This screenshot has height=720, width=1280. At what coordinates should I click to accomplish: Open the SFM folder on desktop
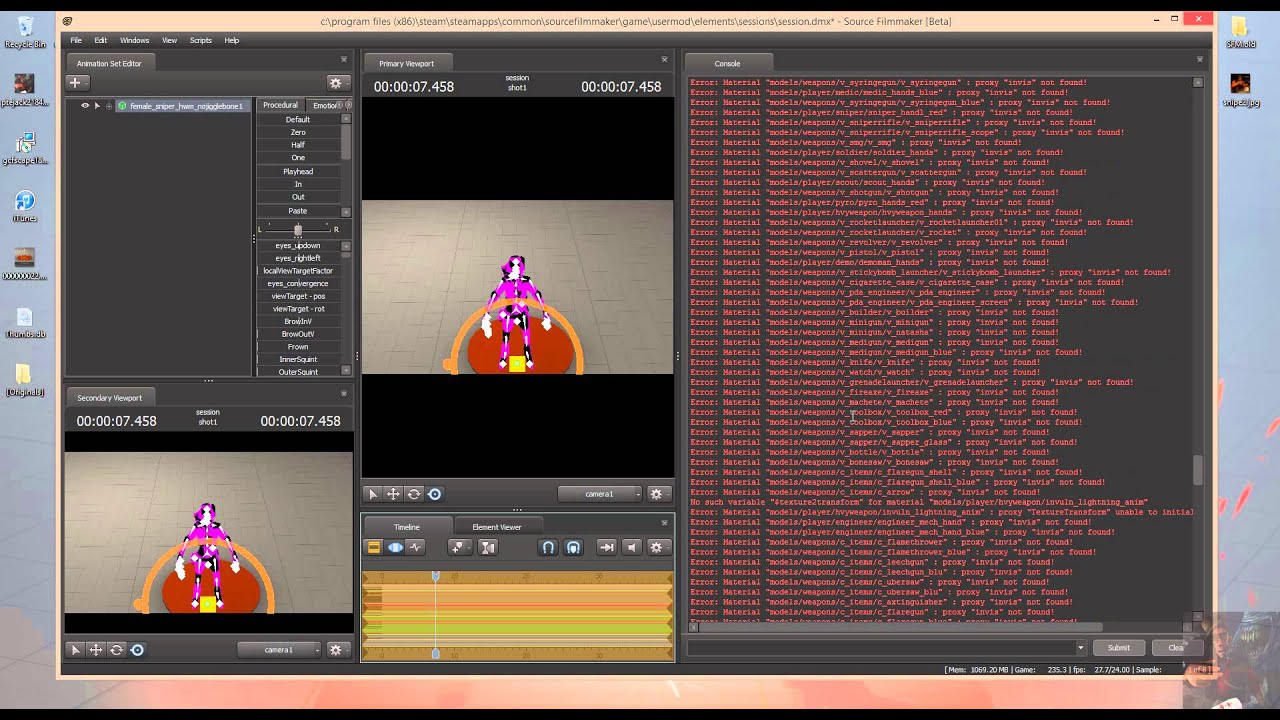coord(1240,31)
